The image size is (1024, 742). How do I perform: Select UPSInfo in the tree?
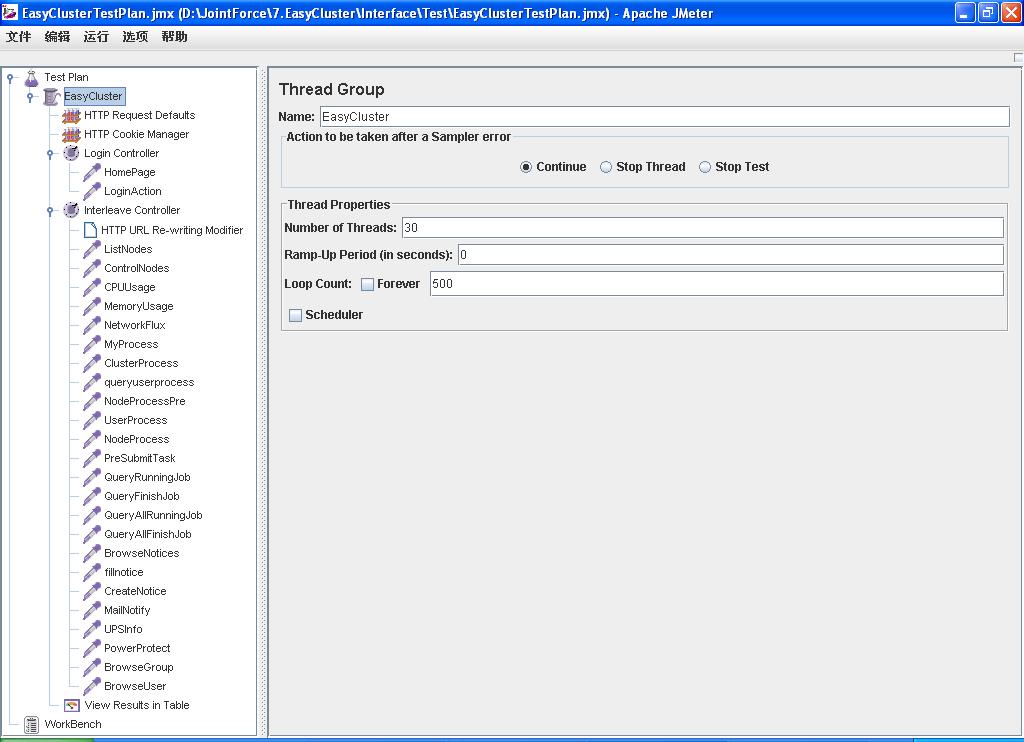pyautogui.click(x=123, y=629)
